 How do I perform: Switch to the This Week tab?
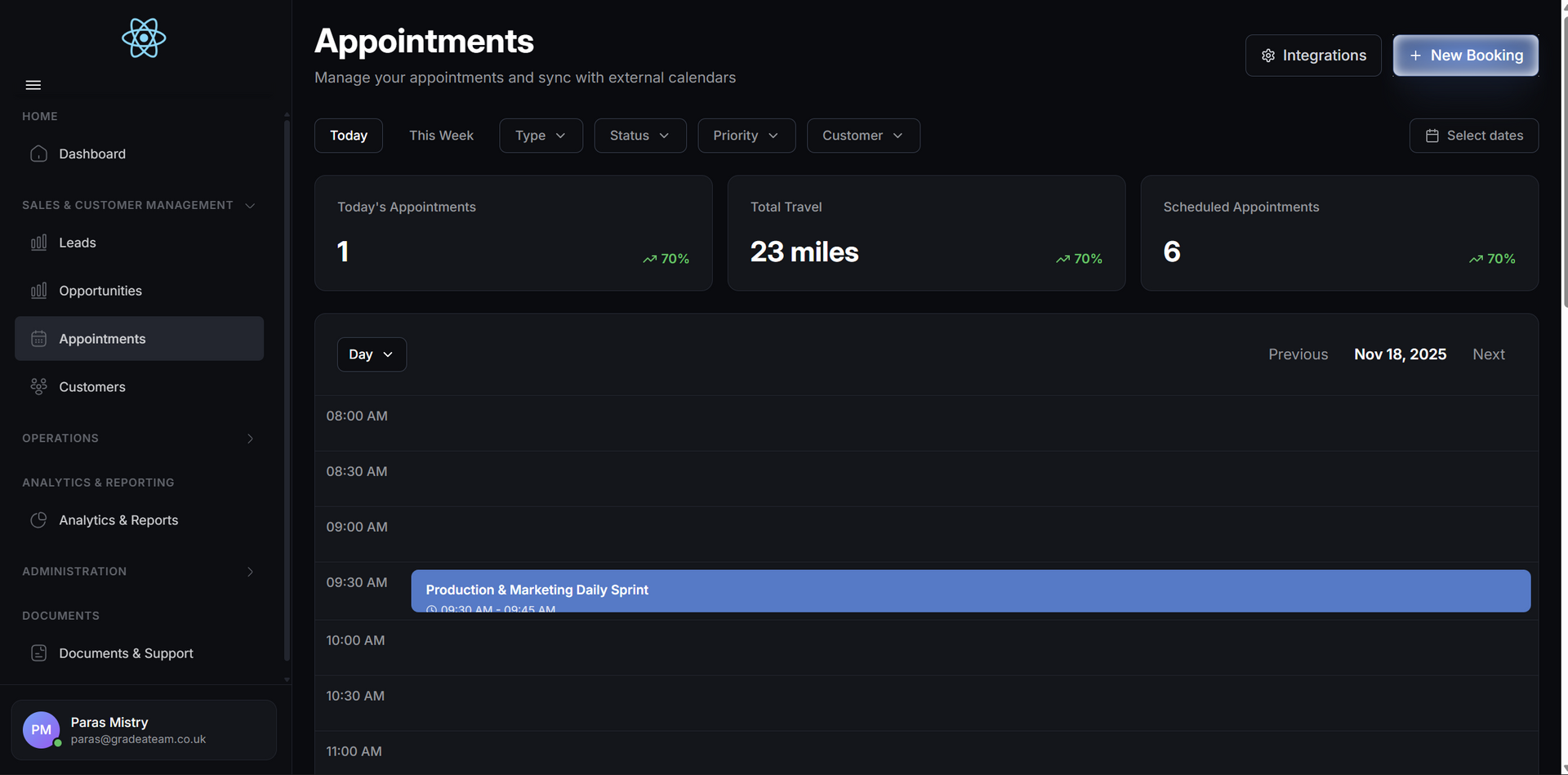pyautogui.click(x=441, y=136)
